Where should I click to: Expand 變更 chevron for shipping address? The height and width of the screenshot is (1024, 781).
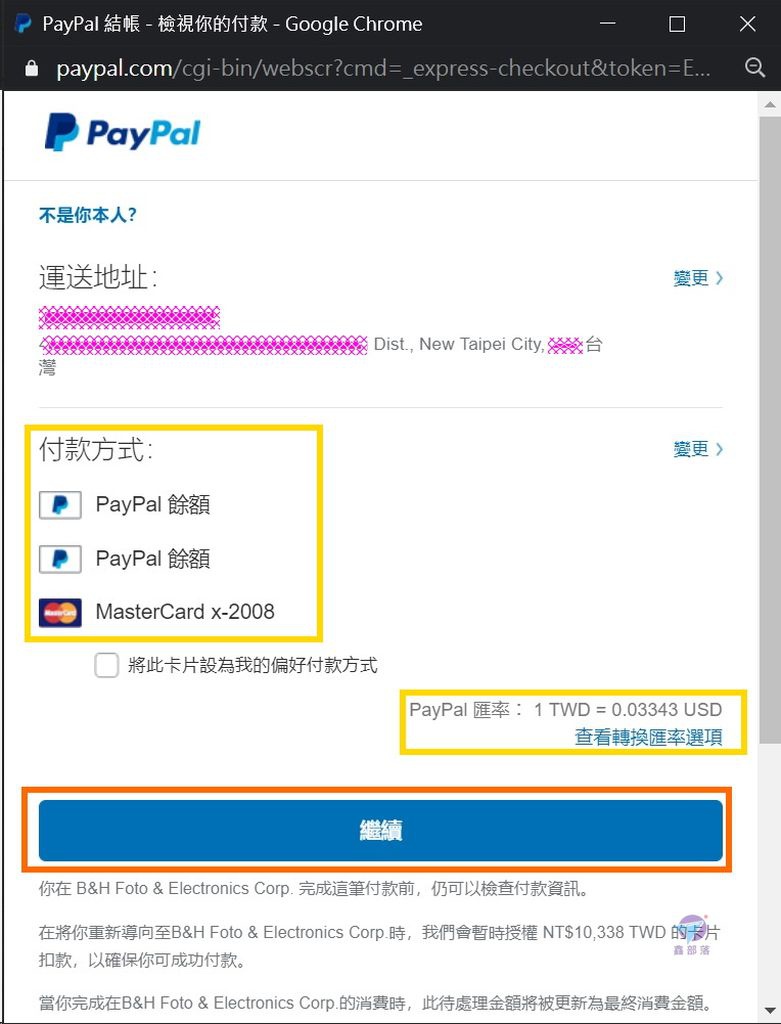pyautogui.click(x=719, y=278)
